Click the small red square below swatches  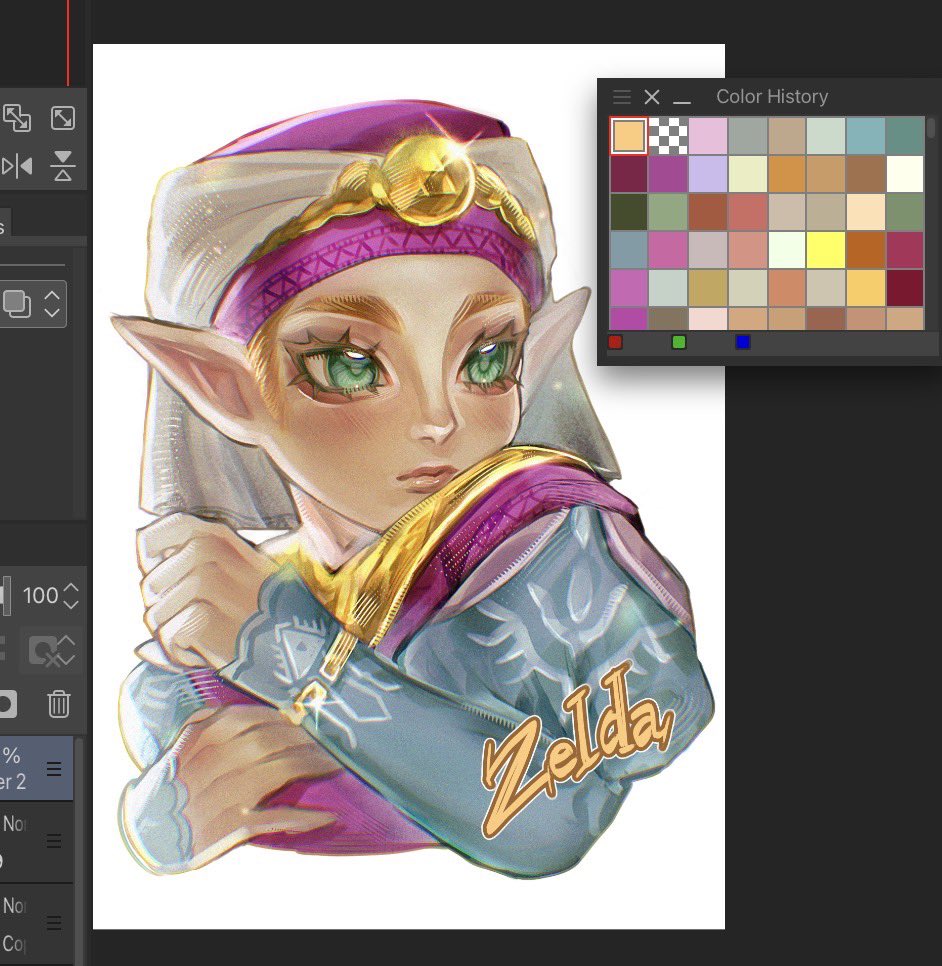tap(615, 342)
